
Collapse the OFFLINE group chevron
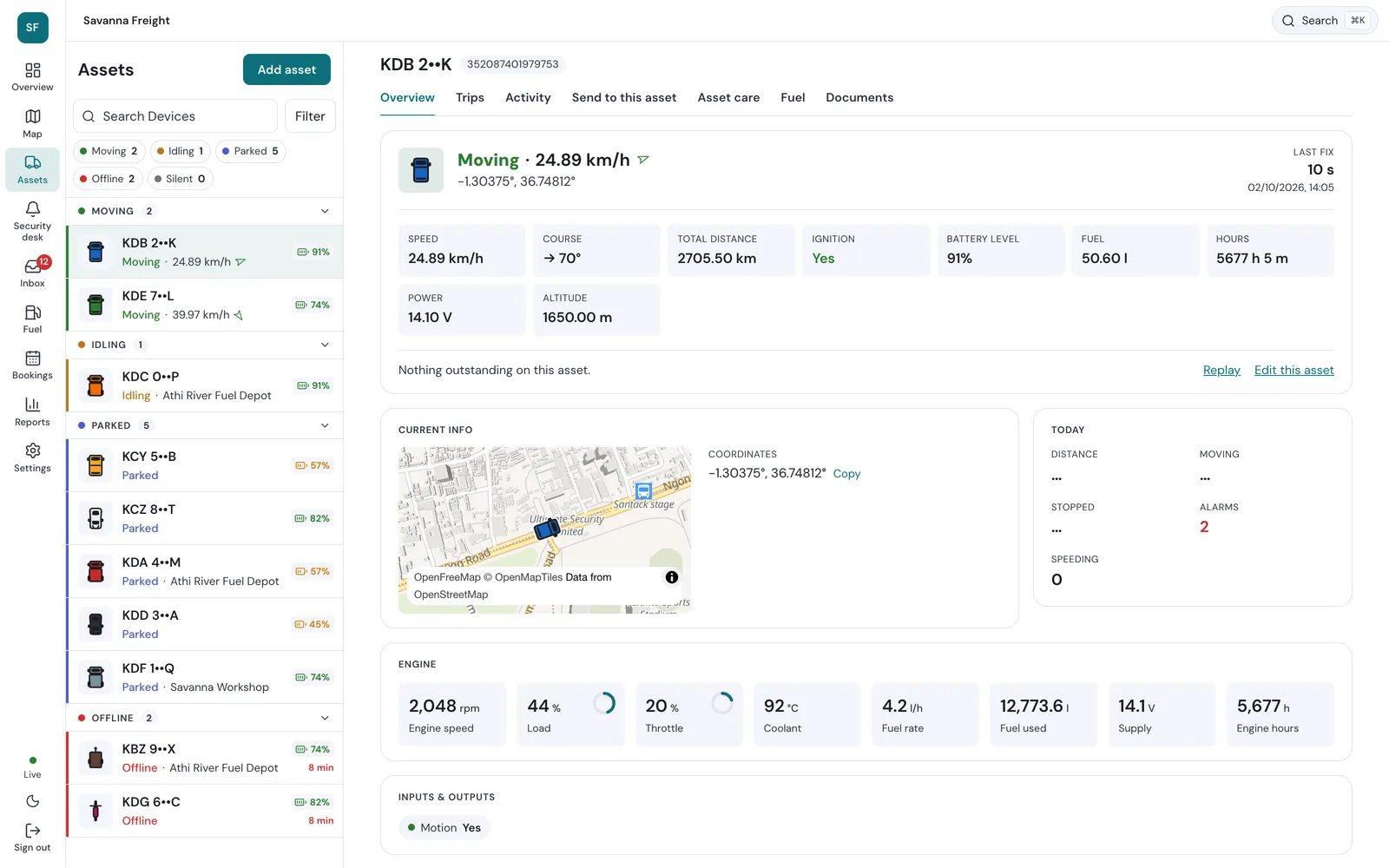coord(325,718)
